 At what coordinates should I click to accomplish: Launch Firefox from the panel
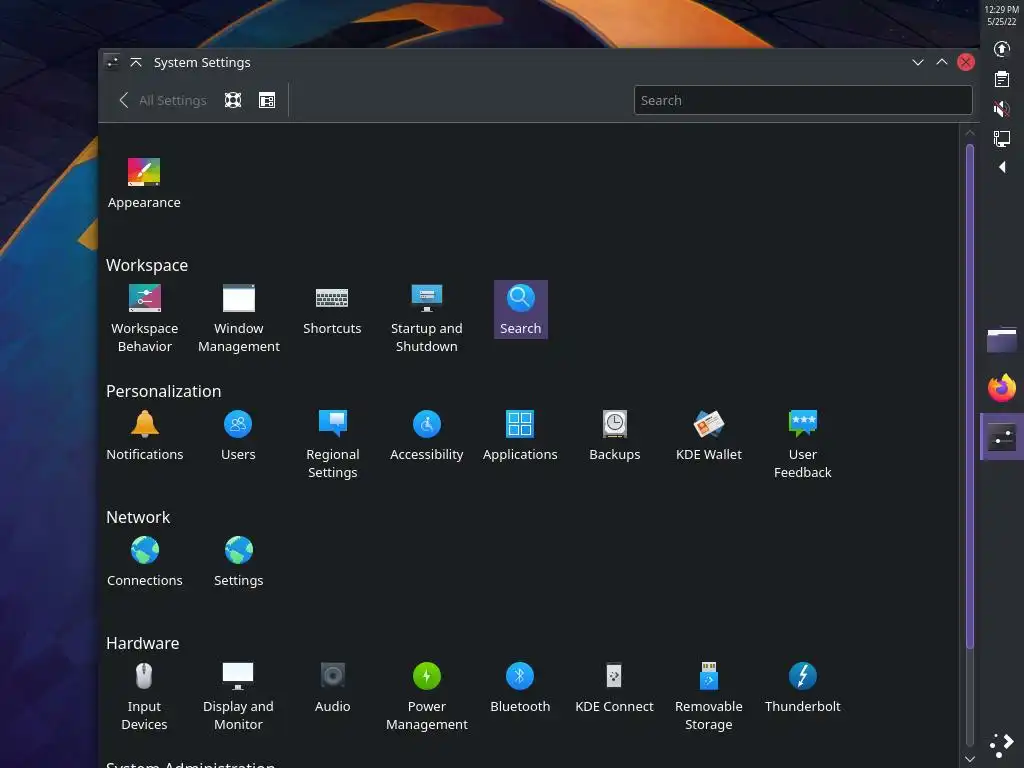pyautogui.click(x=1002, y=389)
